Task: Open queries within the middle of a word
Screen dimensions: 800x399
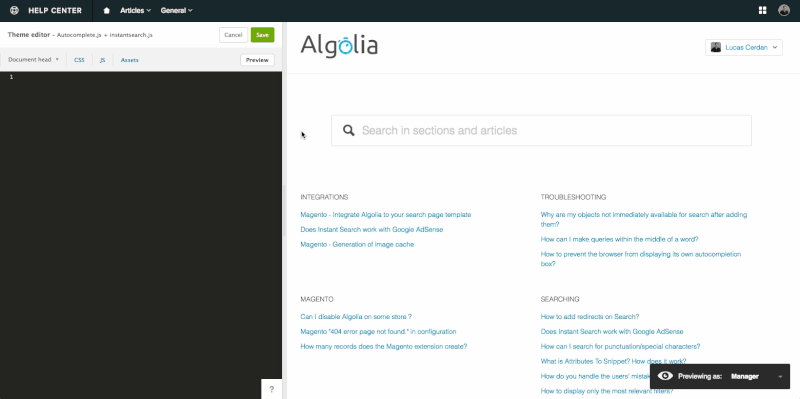Action: coord(619,239)
